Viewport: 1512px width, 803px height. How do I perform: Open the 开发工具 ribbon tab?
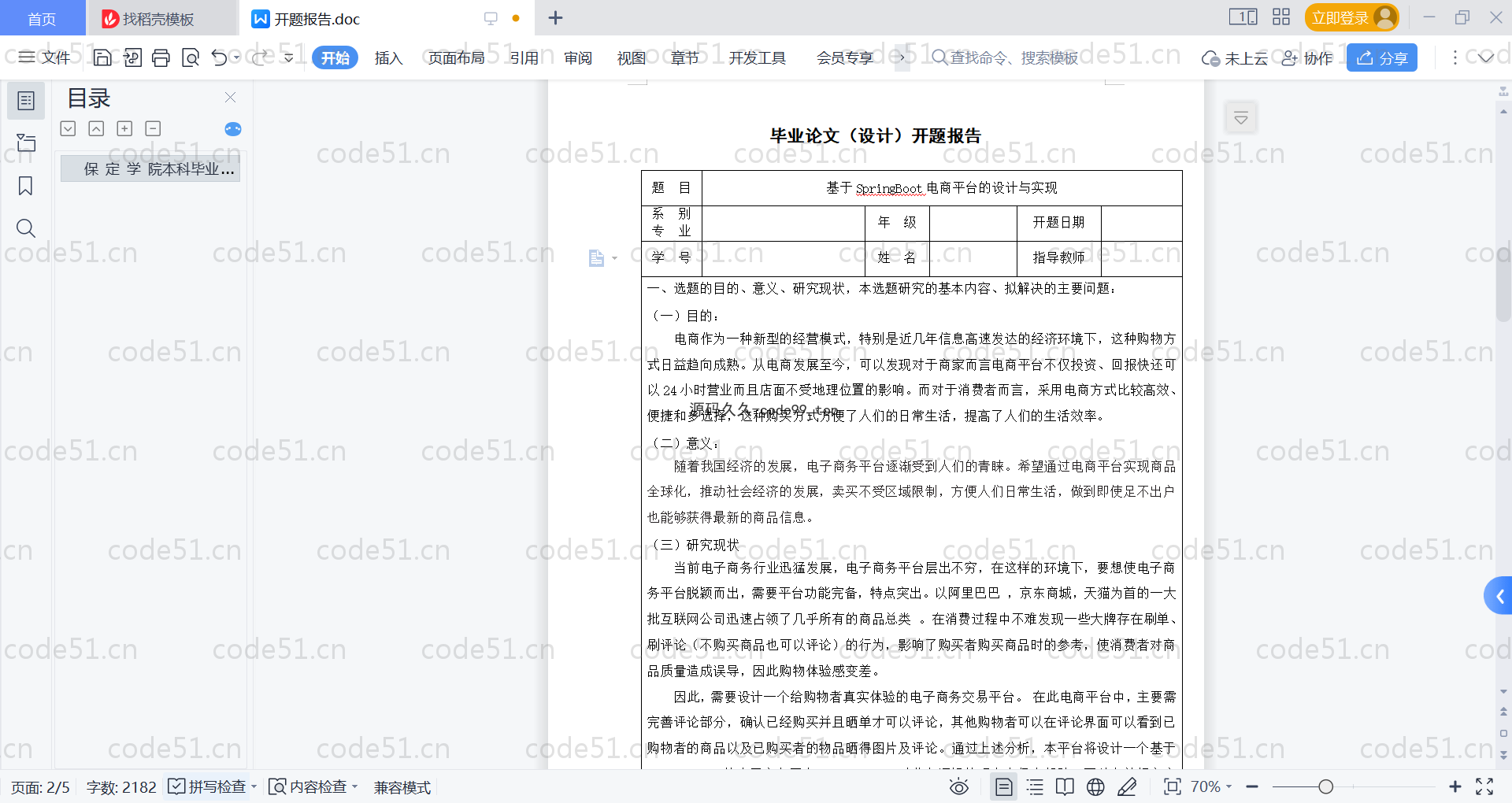pyautogui.click(x=757, y=57)
